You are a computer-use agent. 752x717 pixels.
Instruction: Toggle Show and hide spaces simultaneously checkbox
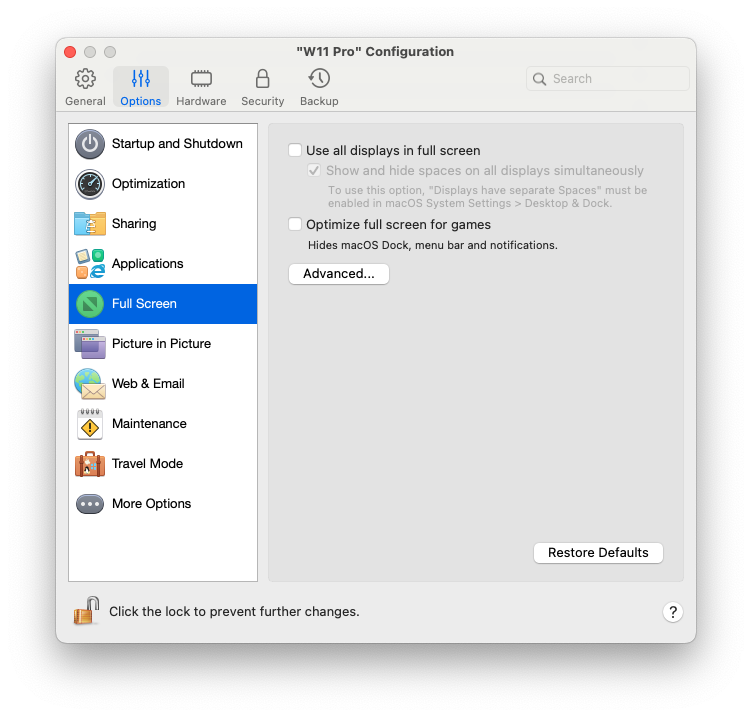click(315, 171)
